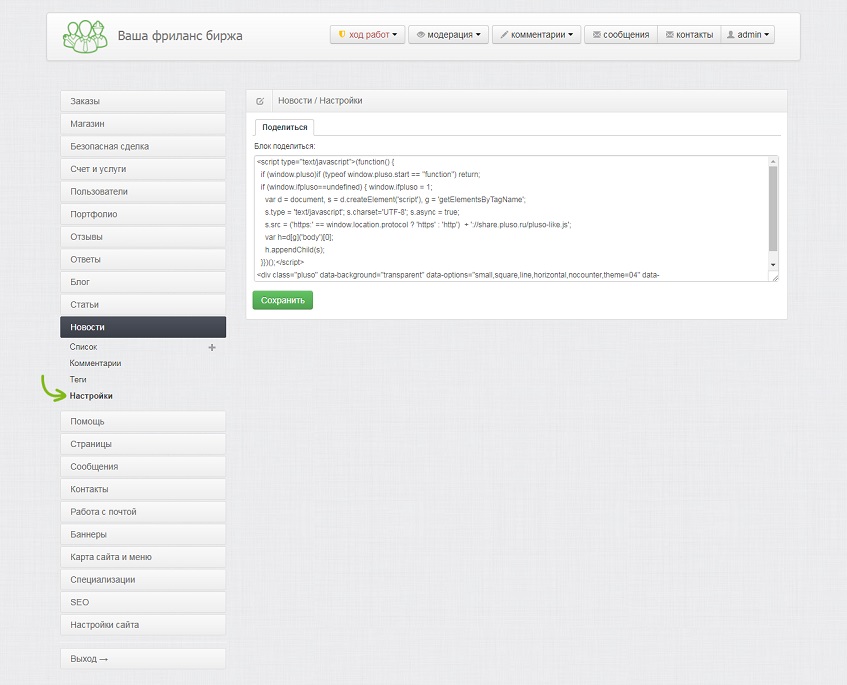This screenshot has width=847, height=685.
Task: Open the Теги submenu item
Action: [78, 379]
